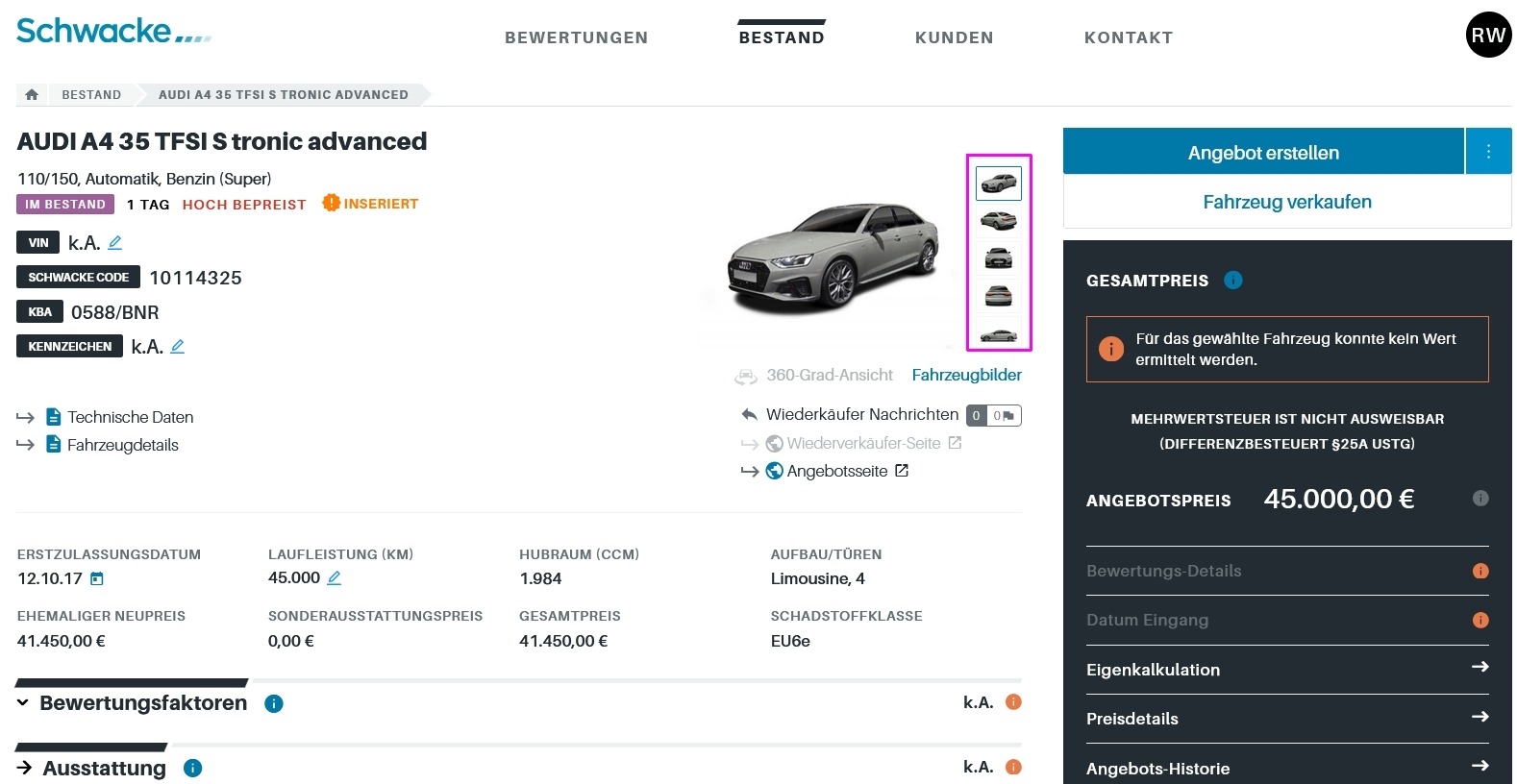Open Preisdetails arrow
The width and height of the screenshot is (1517, 784).
(1480, 716)
